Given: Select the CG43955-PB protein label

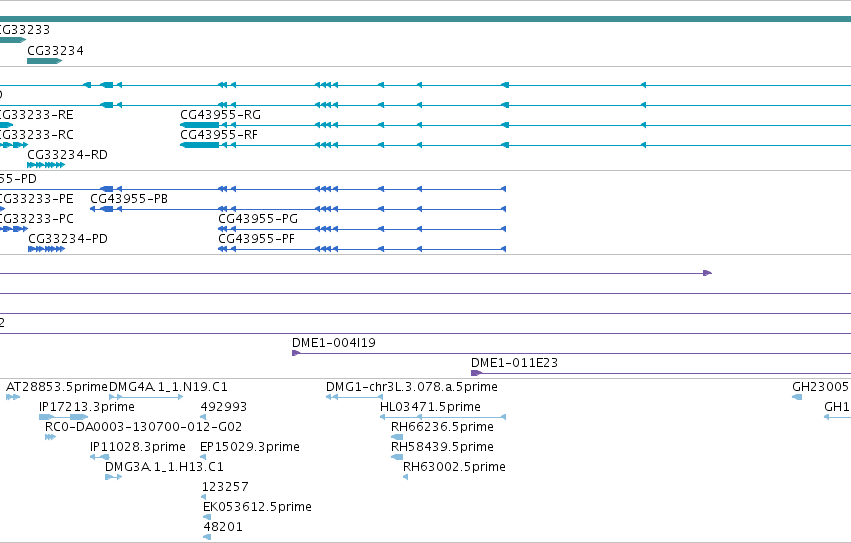Looking at the screenshot, I should (x=129, y=199).
